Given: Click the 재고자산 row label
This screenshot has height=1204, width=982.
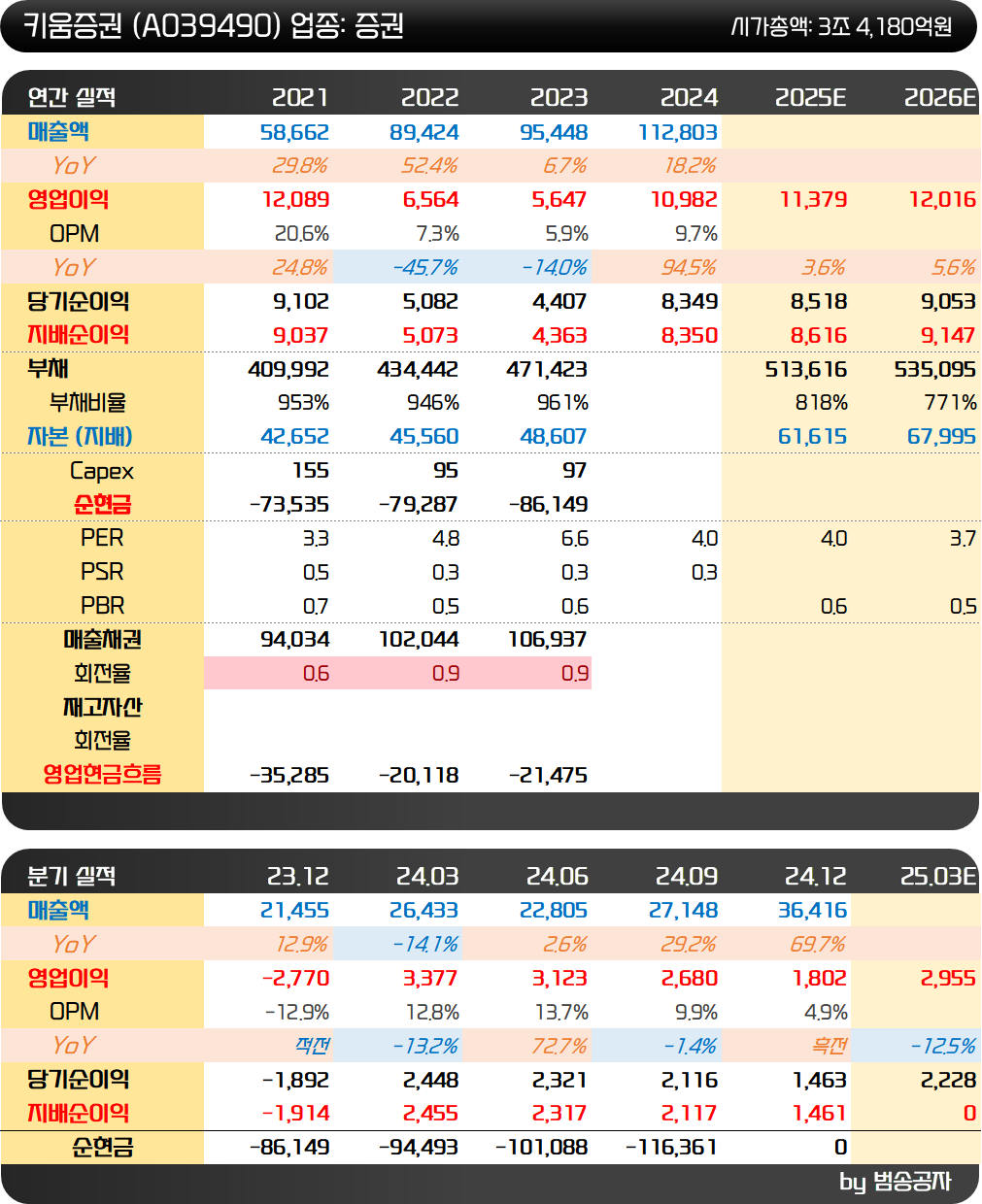Looking at the screenshot, I should point(102,707).
